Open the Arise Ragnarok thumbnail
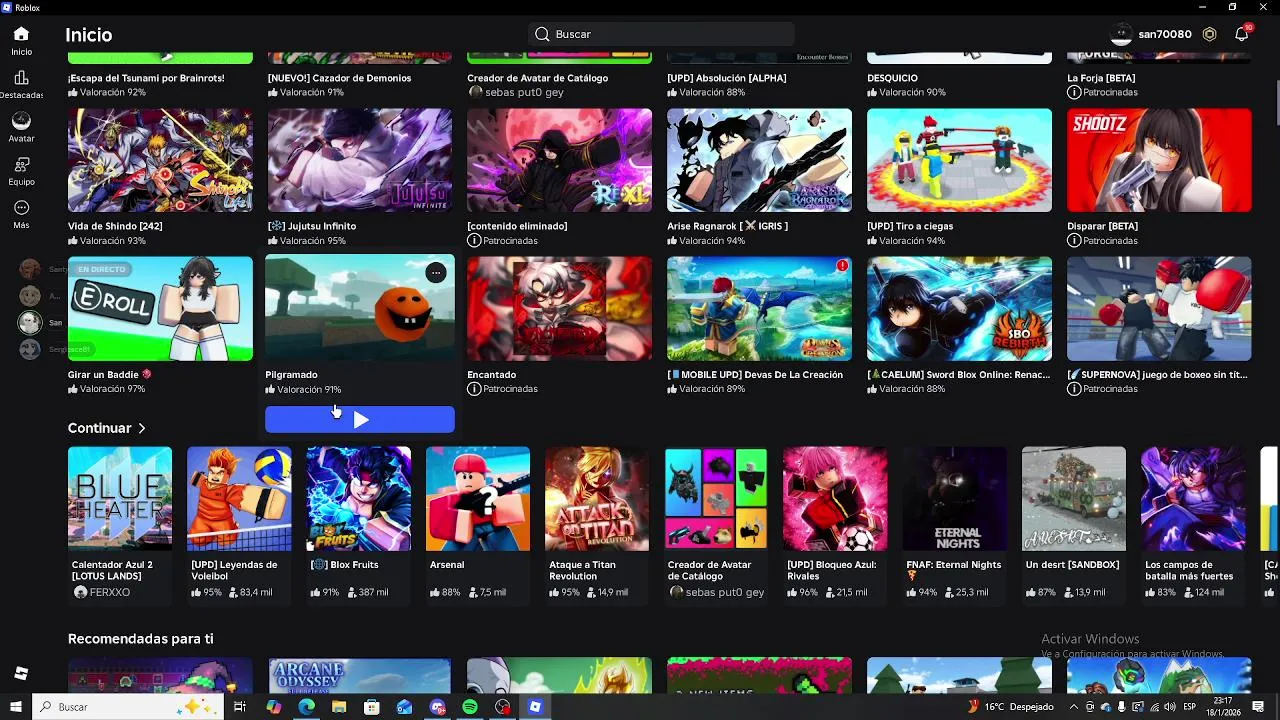 point(759,160)
